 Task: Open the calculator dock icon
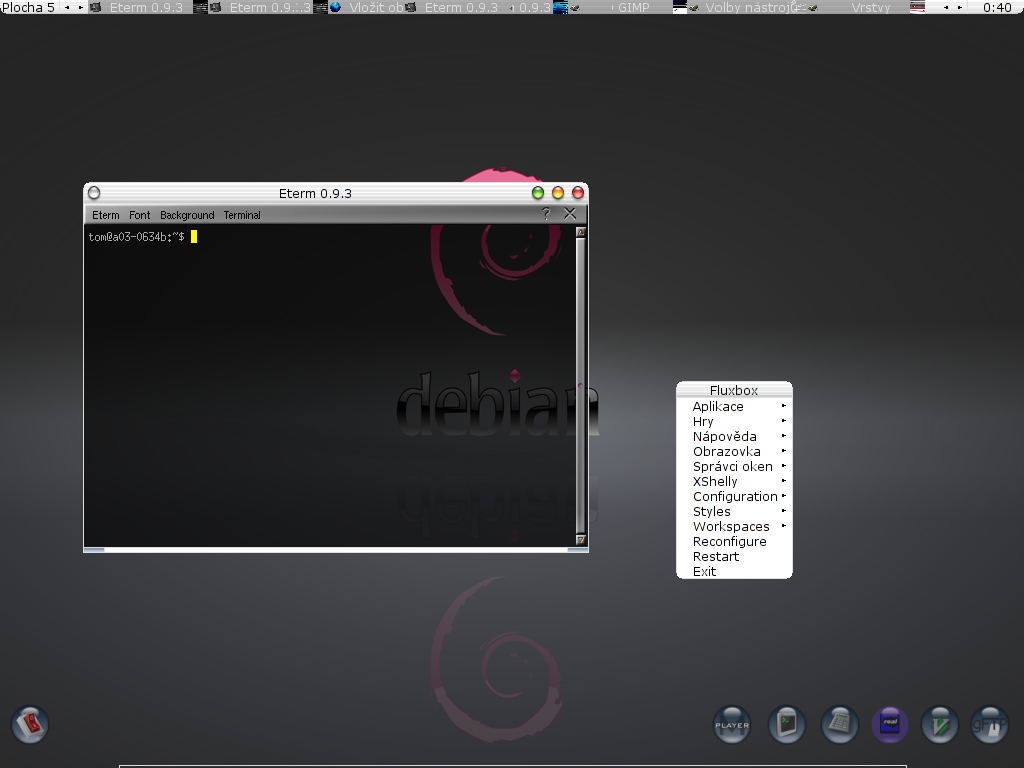(x=841, y=724)
